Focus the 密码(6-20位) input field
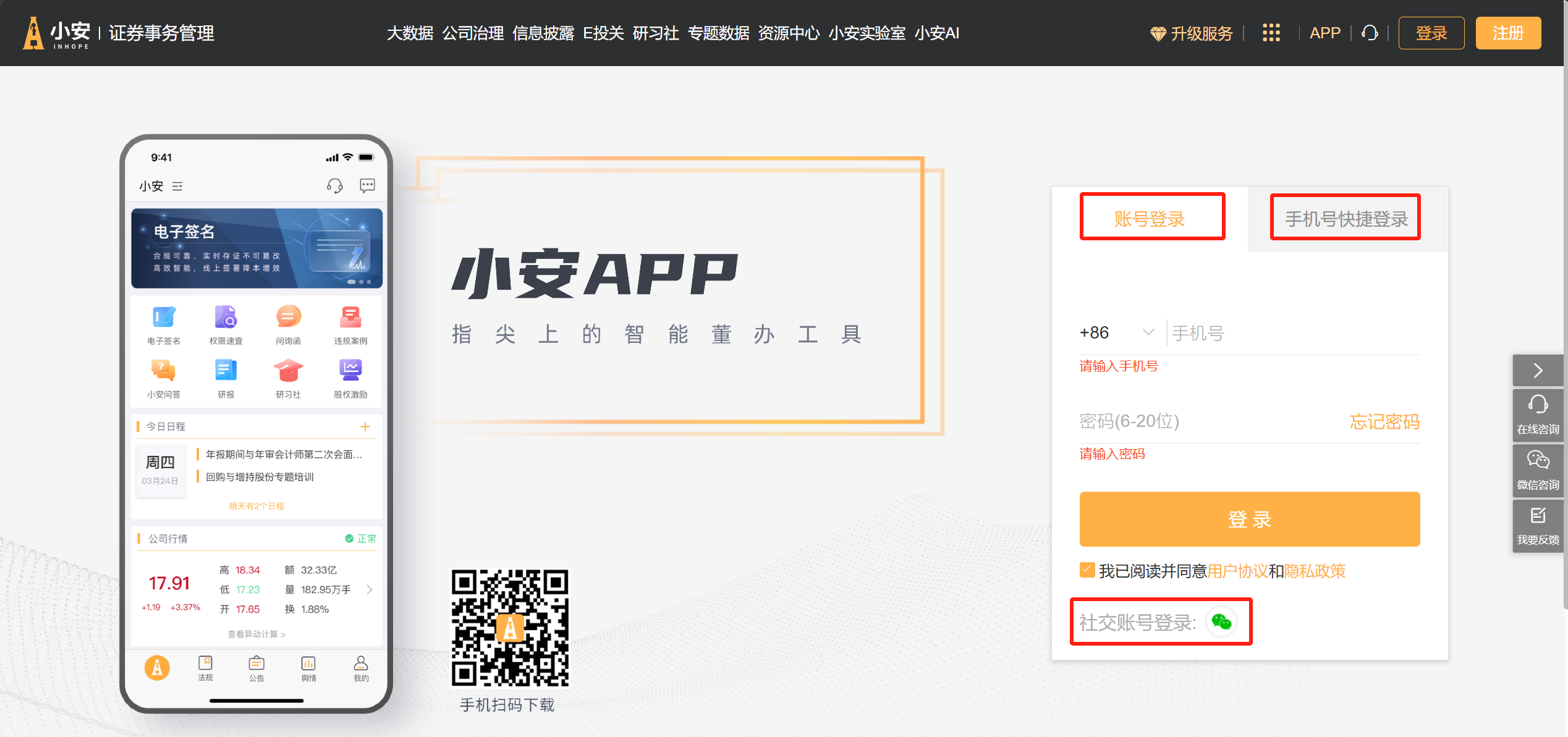The width and height of the screenshot is (1568, 737). click(x=1208, y=421)
